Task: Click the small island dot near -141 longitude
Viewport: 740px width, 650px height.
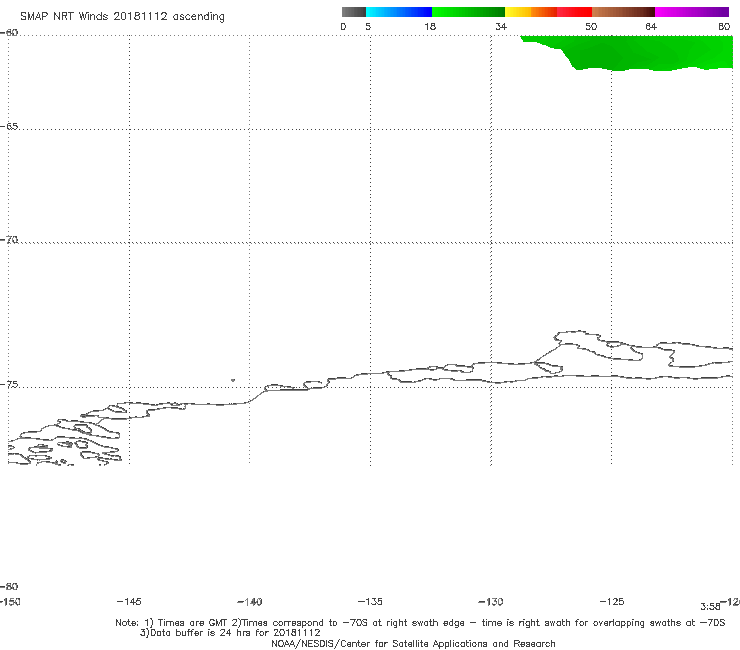Action: pyautogui.click(x=233, y=380)
